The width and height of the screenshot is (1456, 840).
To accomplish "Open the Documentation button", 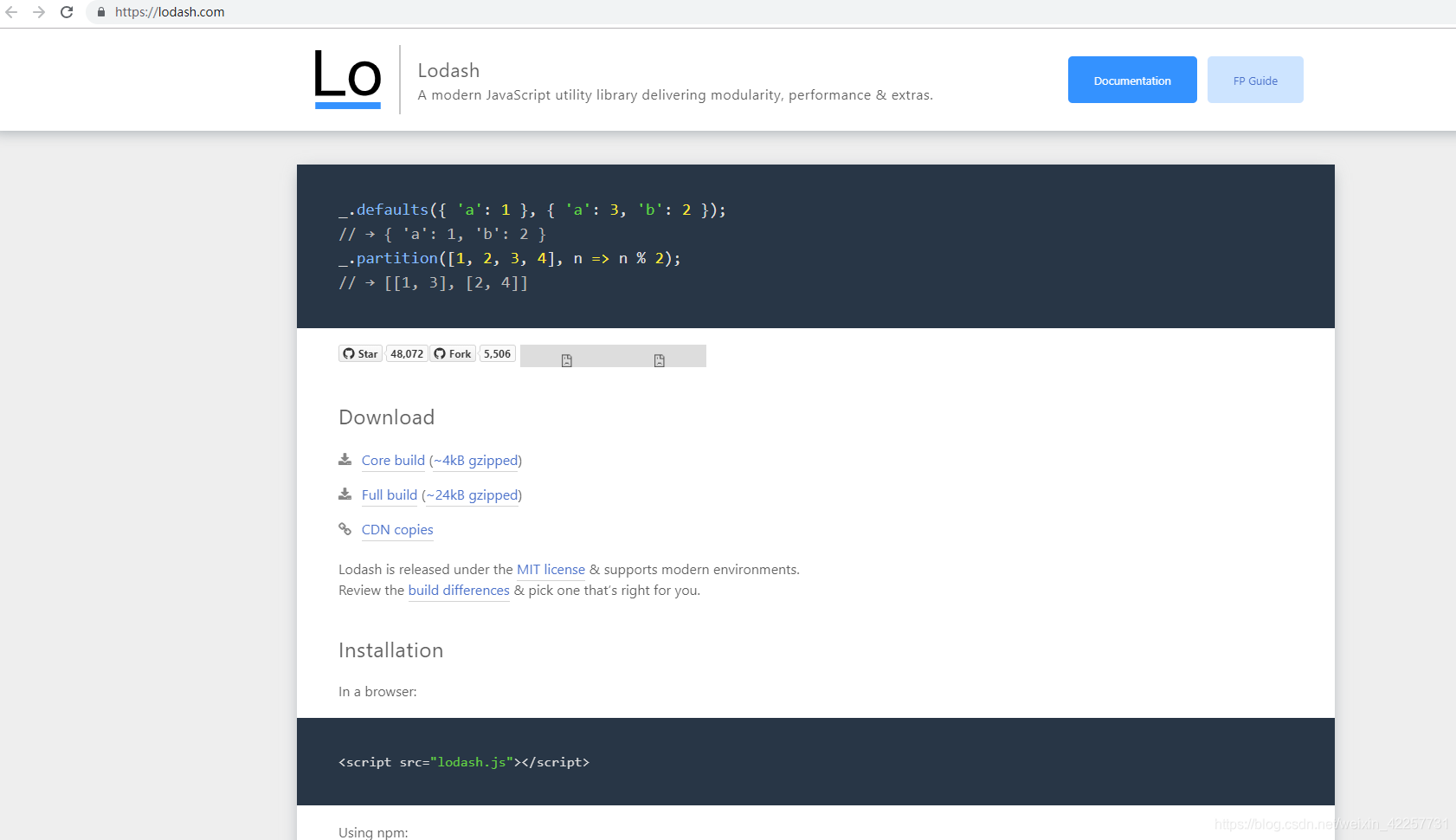I will (1132, 80).
